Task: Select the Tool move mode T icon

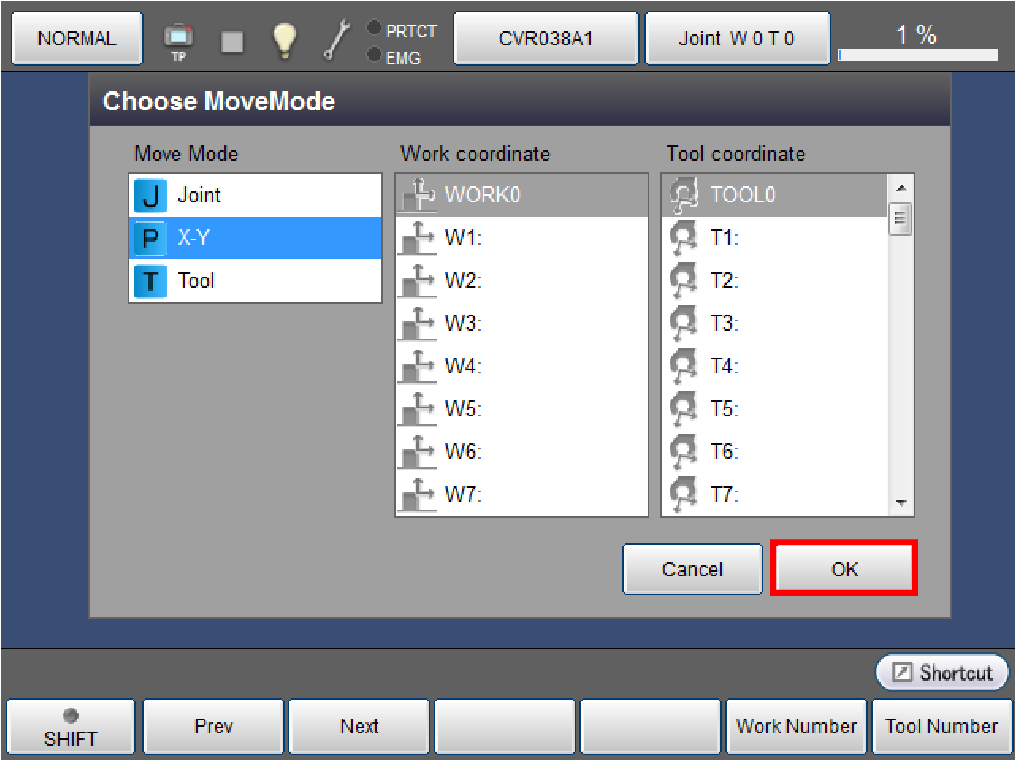Action: point(149,281)
